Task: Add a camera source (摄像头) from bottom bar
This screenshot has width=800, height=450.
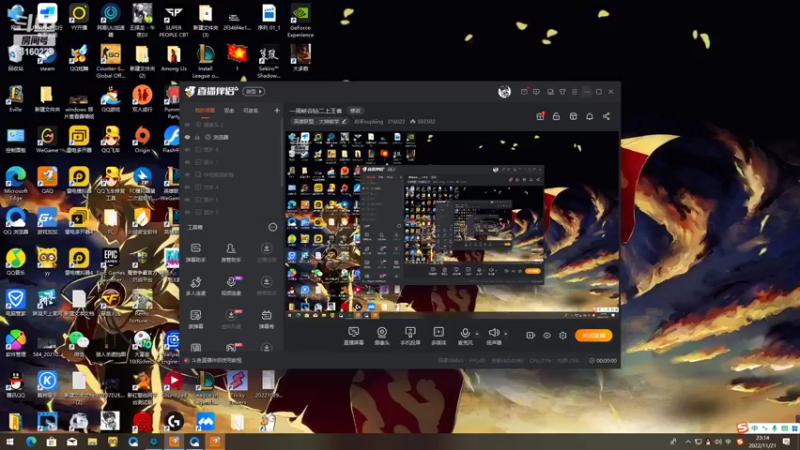Action: pos(382,336)
